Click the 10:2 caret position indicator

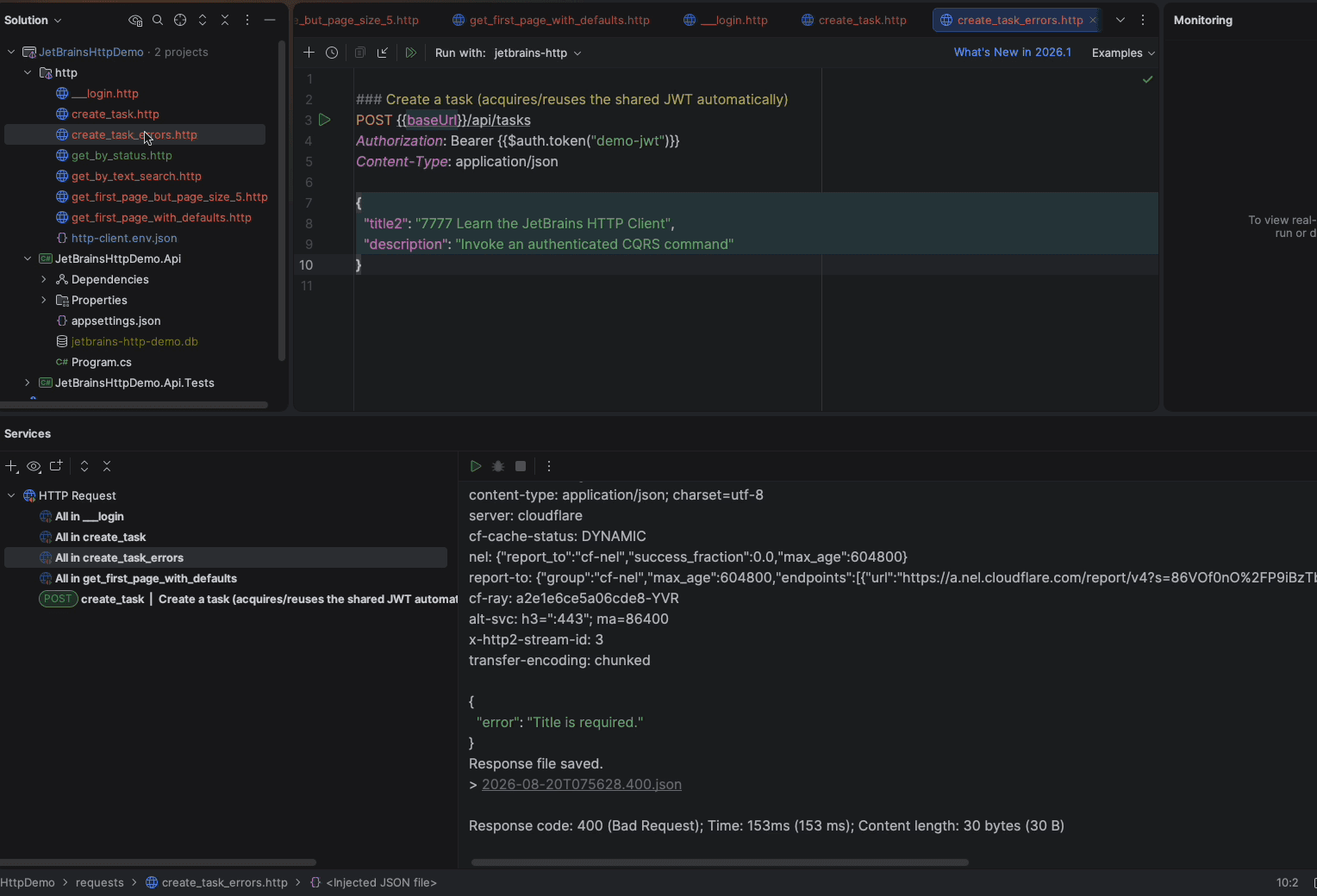click(x=1287, y=882)
